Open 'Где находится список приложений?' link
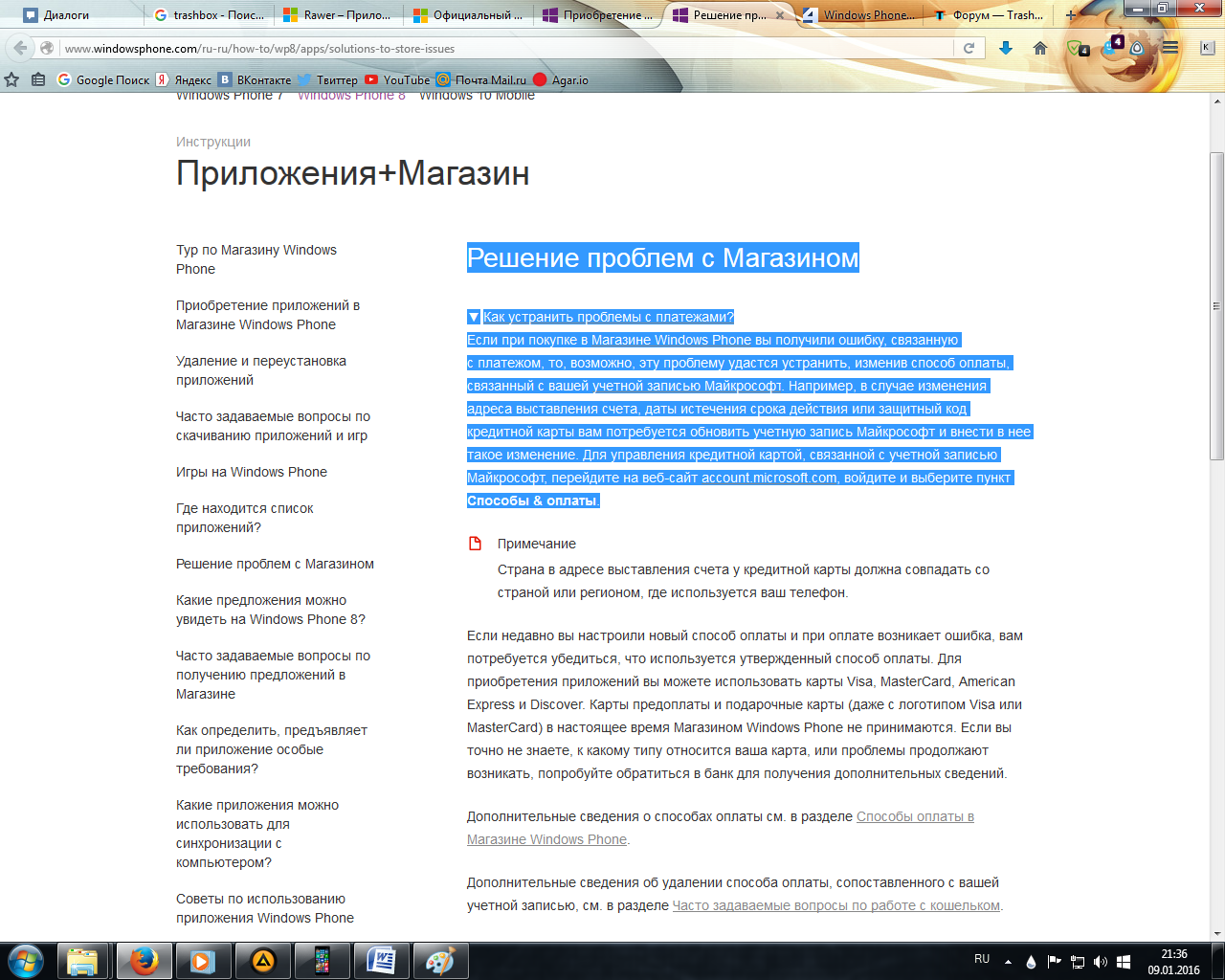Viewport: 1225px width, 980px height. pyautogui.click(x=245, y=518)
